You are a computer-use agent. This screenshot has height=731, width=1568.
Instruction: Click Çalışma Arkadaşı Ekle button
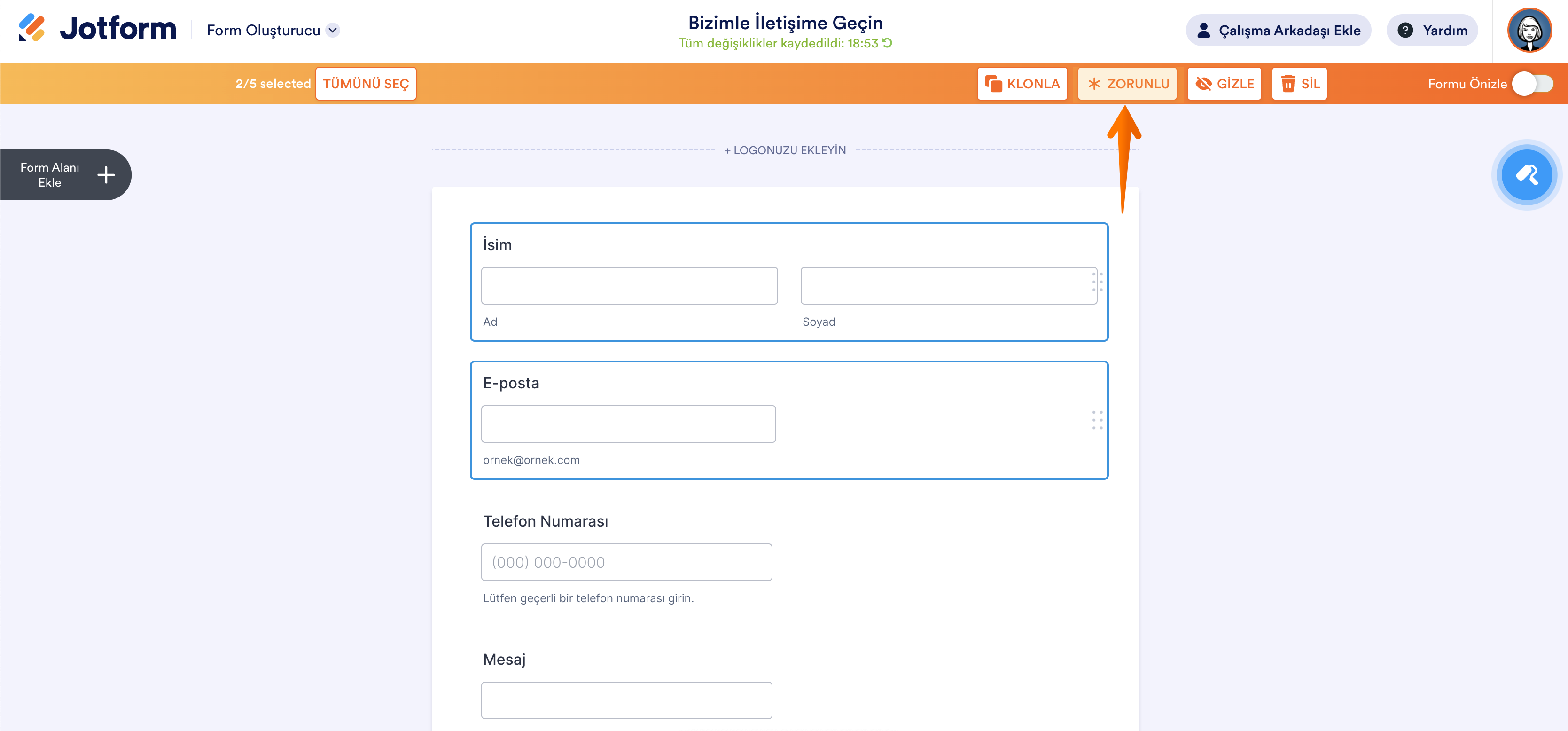pos(1278,31)
